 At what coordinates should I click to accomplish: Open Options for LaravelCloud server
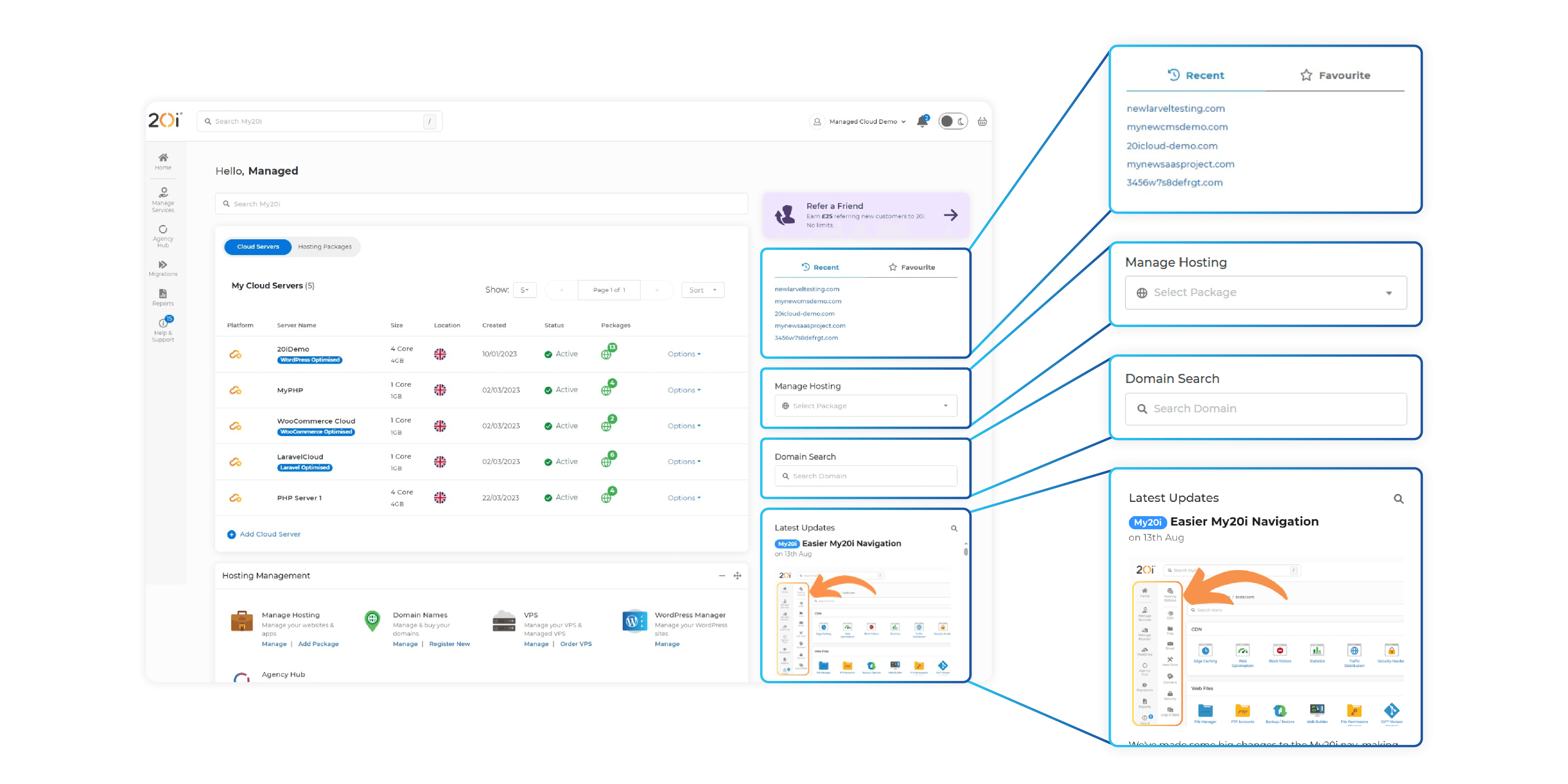(x=684, y=461)
